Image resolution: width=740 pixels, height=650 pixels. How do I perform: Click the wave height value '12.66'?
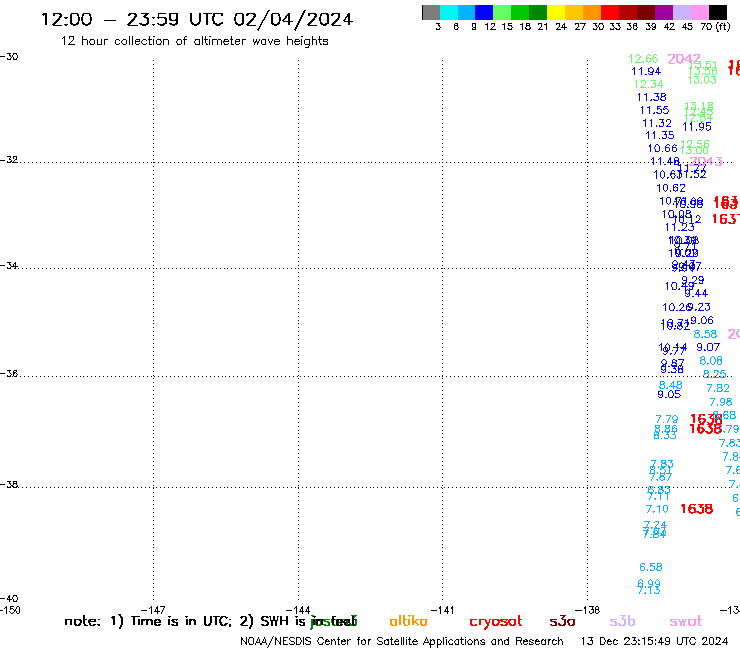[x=643, y=59]
